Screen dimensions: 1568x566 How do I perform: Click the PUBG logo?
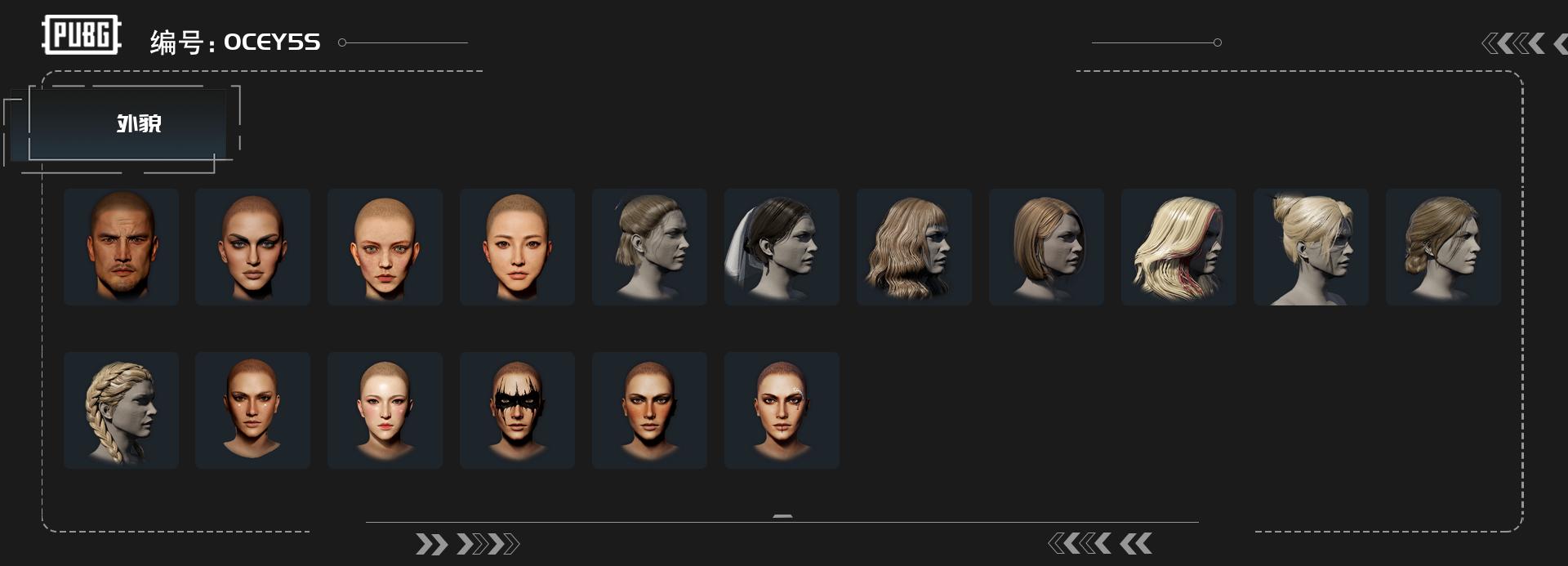(82, 35)
